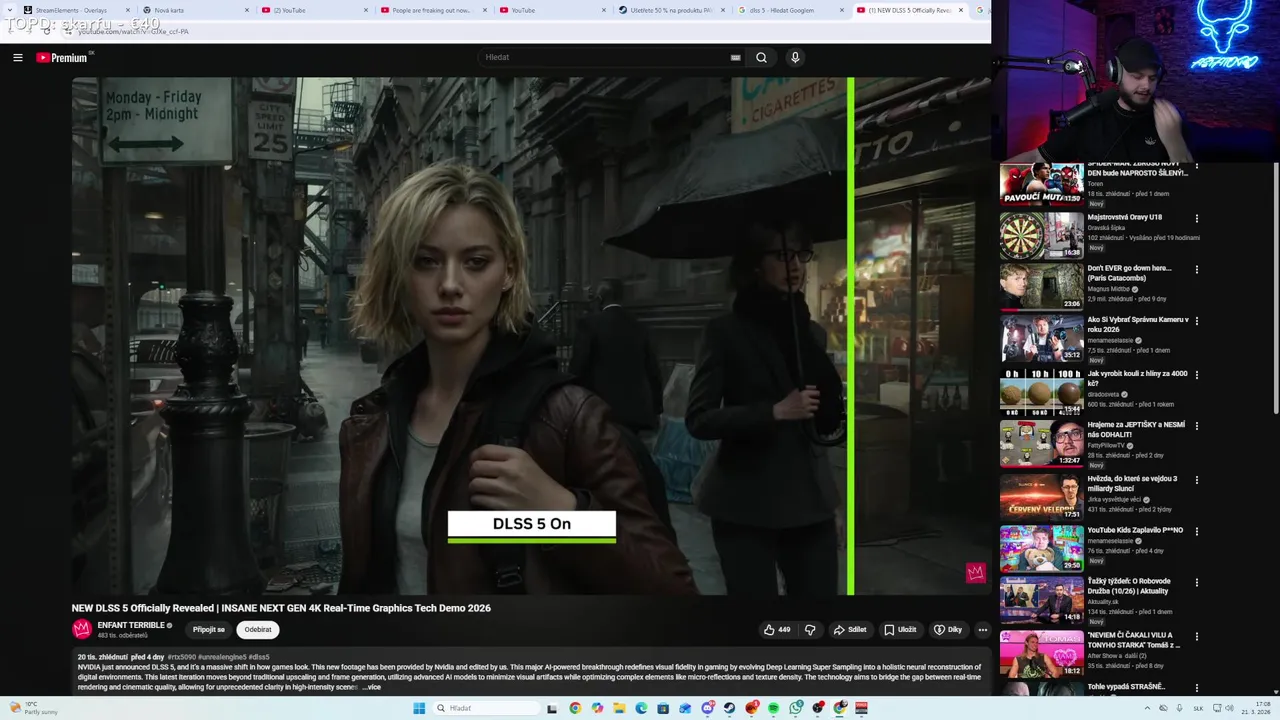The image size is (1280, 720).
Task: Open NEVIEM ČI ČAKAL VILU video title
Action: pos(1134,640)
